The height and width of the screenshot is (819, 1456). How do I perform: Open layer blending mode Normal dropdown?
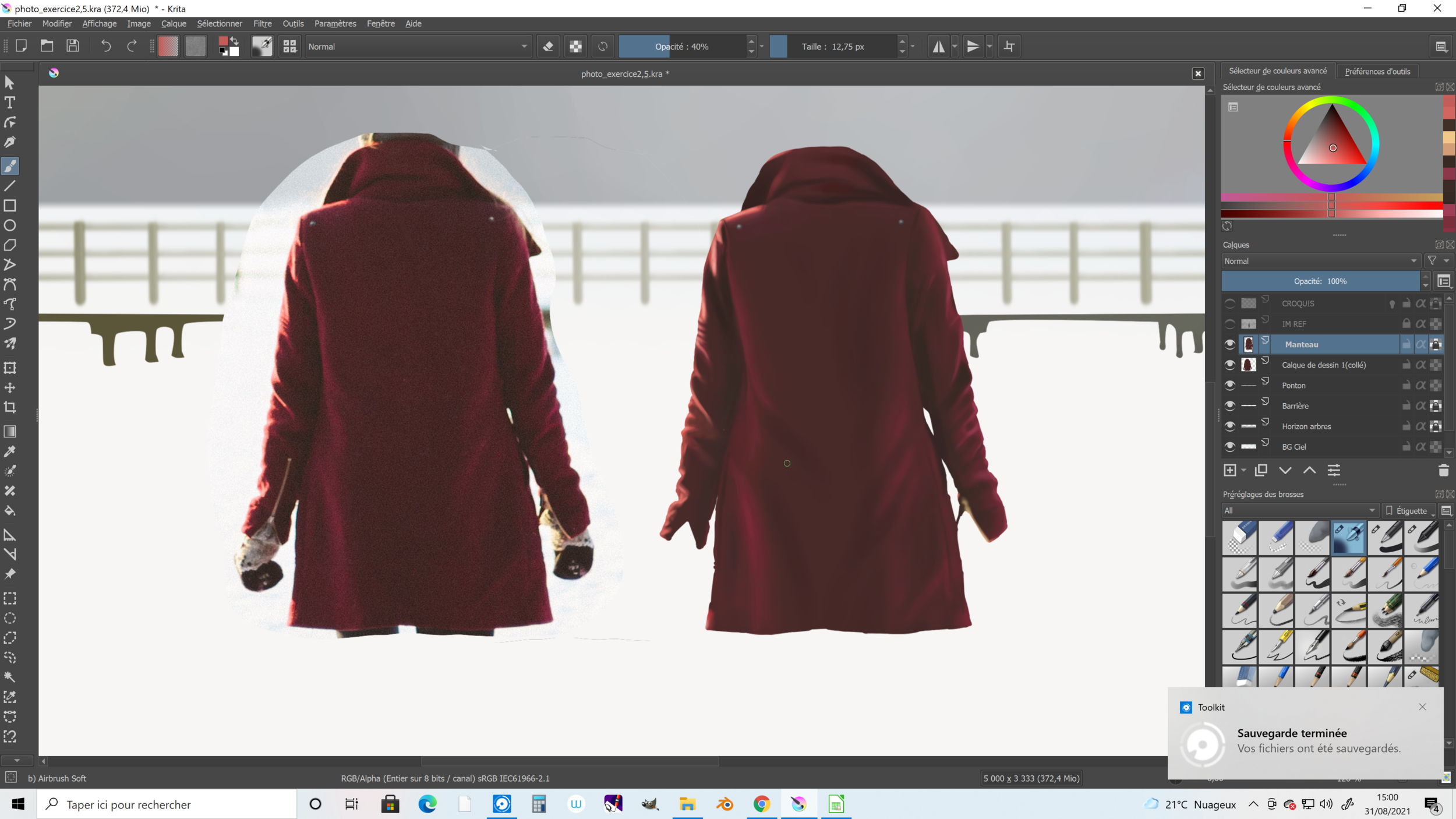click(1320, 261)
